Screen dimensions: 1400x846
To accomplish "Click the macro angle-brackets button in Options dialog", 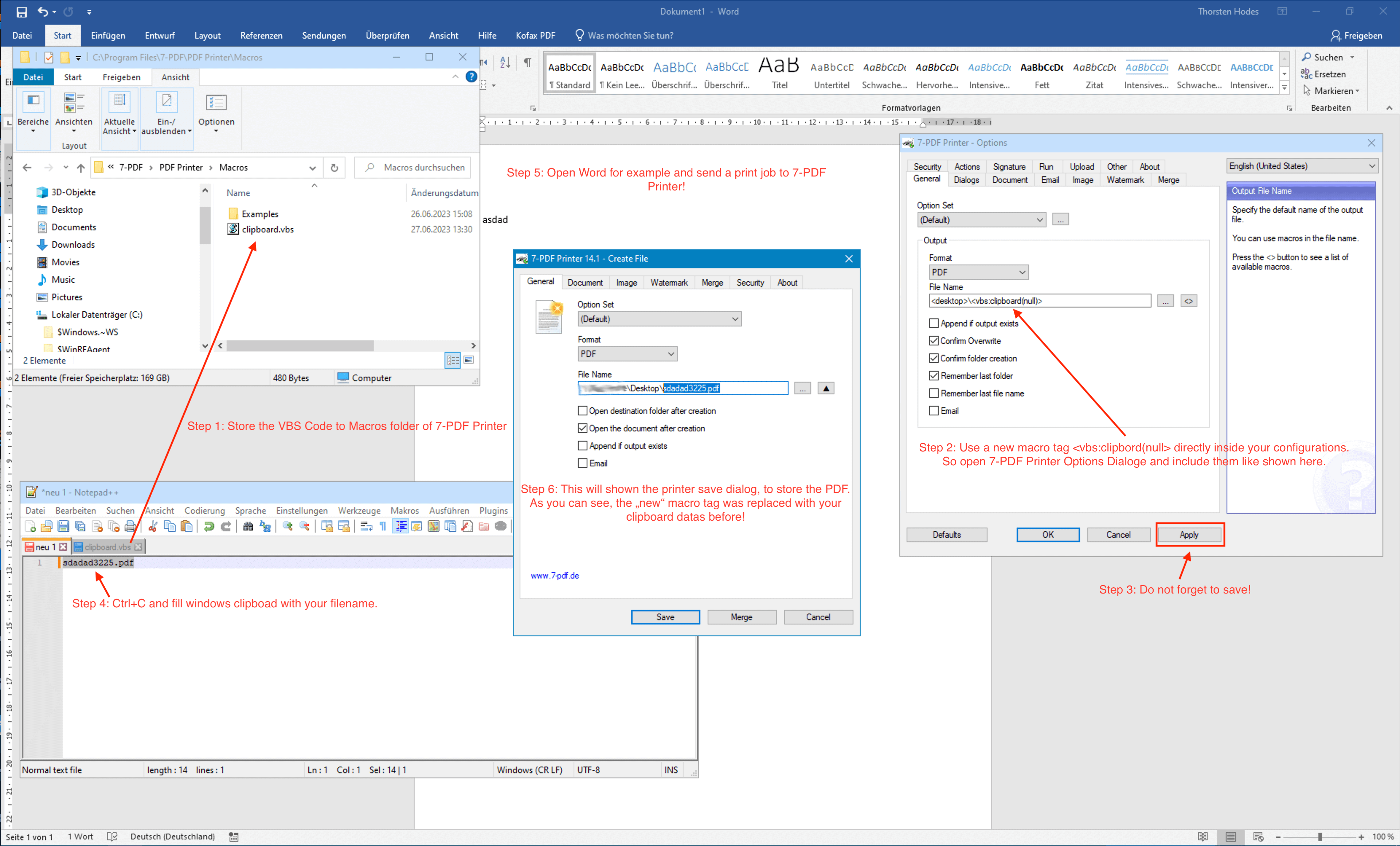I will click(1188, 301).
